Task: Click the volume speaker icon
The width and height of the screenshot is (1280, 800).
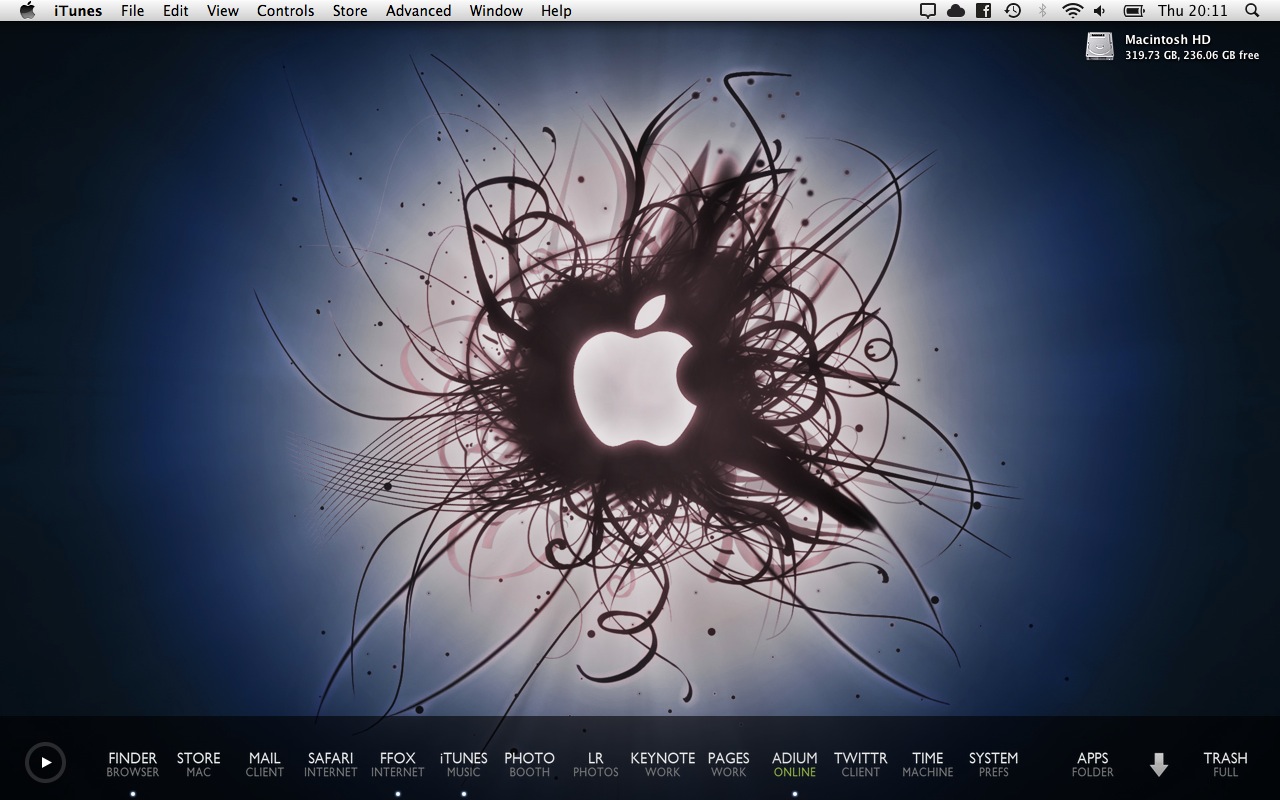Action: (x=1100, y=10)
